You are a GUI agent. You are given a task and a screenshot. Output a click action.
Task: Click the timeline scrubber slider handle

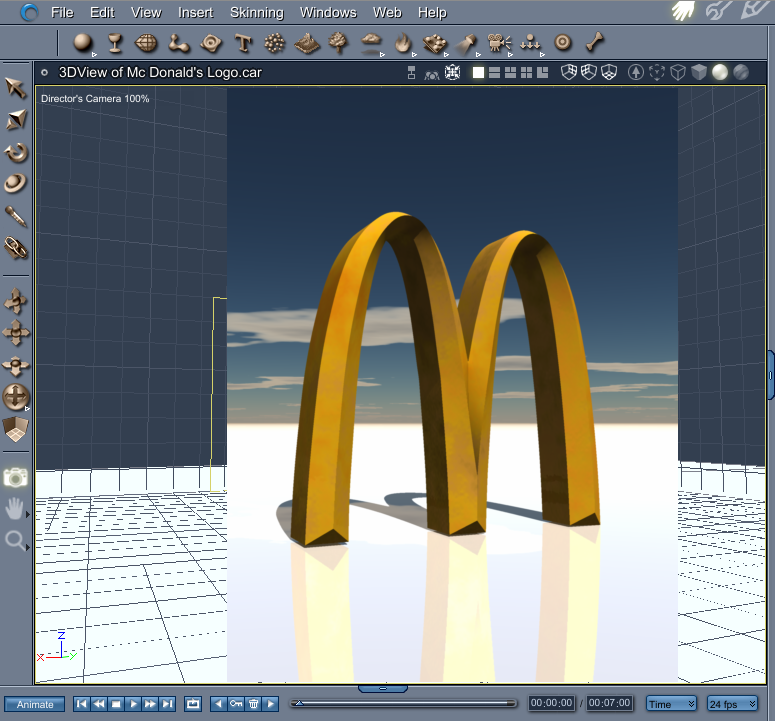[x=299, y=703]
